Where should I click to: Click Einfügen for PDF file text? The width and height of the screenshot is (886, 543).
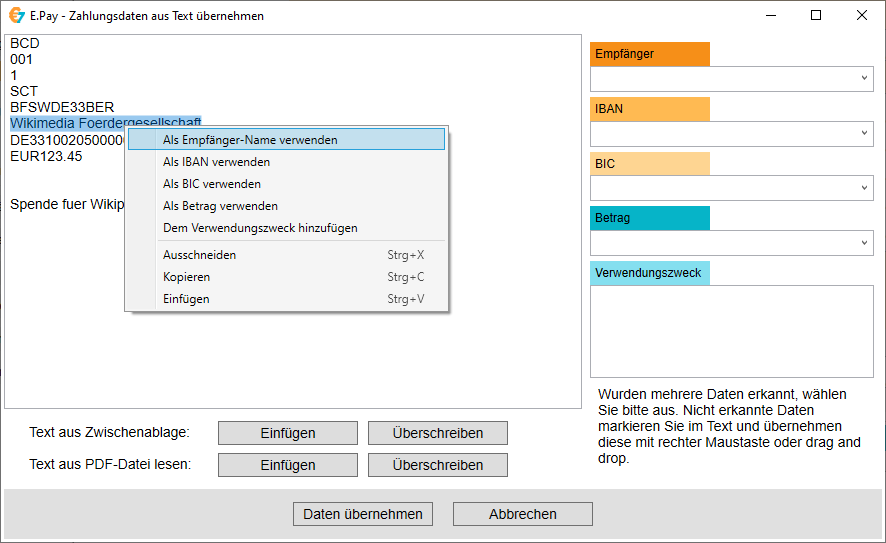[x=288, y=465]
